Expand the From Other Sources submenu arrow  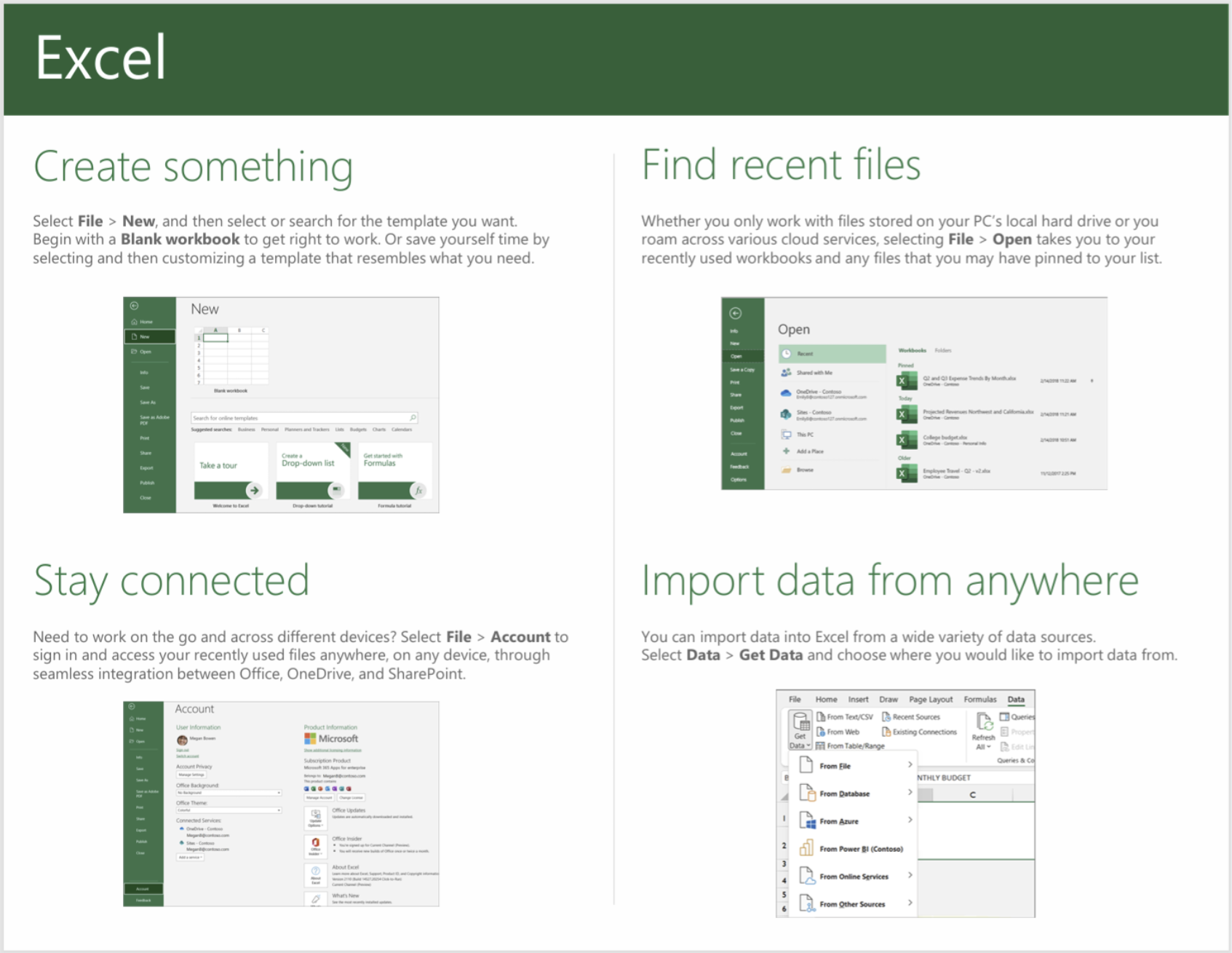coord(910,903)
